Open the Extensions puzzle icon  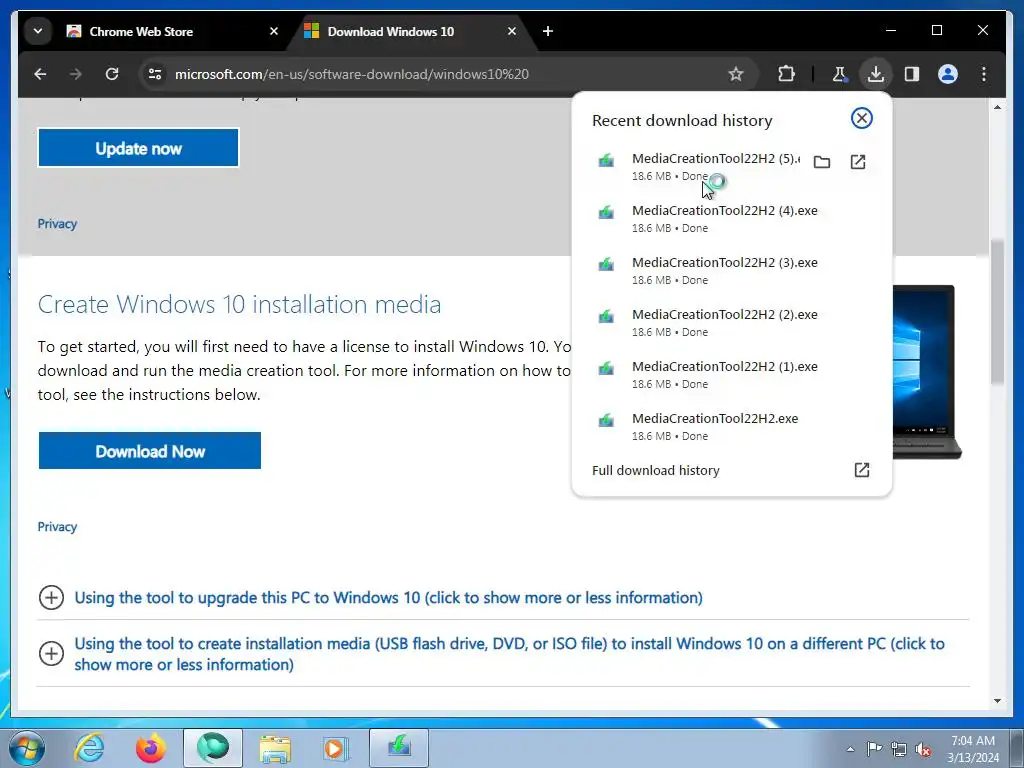pyautogui.click(x=786, y=74)
